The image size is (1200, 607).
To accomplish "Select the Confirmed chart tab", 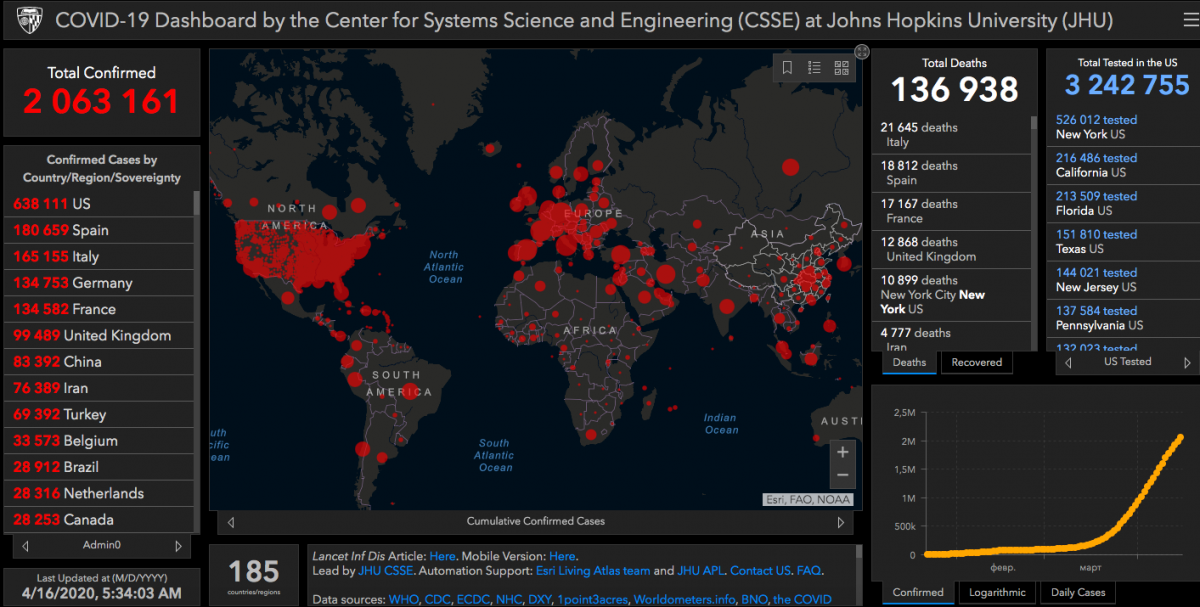I will point(918,592).
